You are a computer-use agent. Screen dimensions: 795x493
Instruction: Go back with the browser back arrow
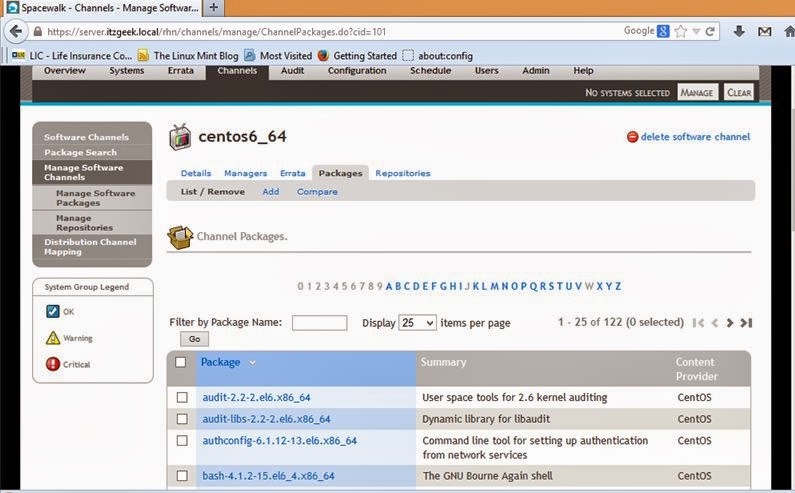pos(16,31)
